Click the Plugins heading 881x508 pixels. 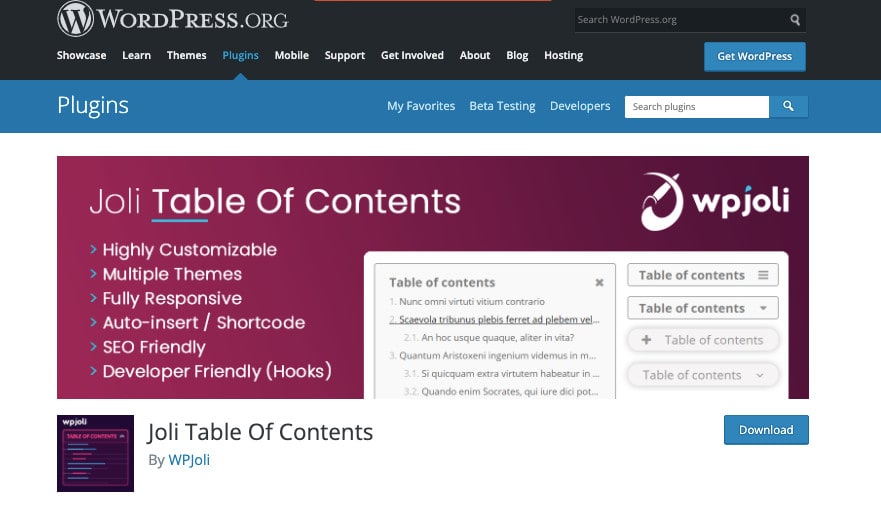(93, 105)
